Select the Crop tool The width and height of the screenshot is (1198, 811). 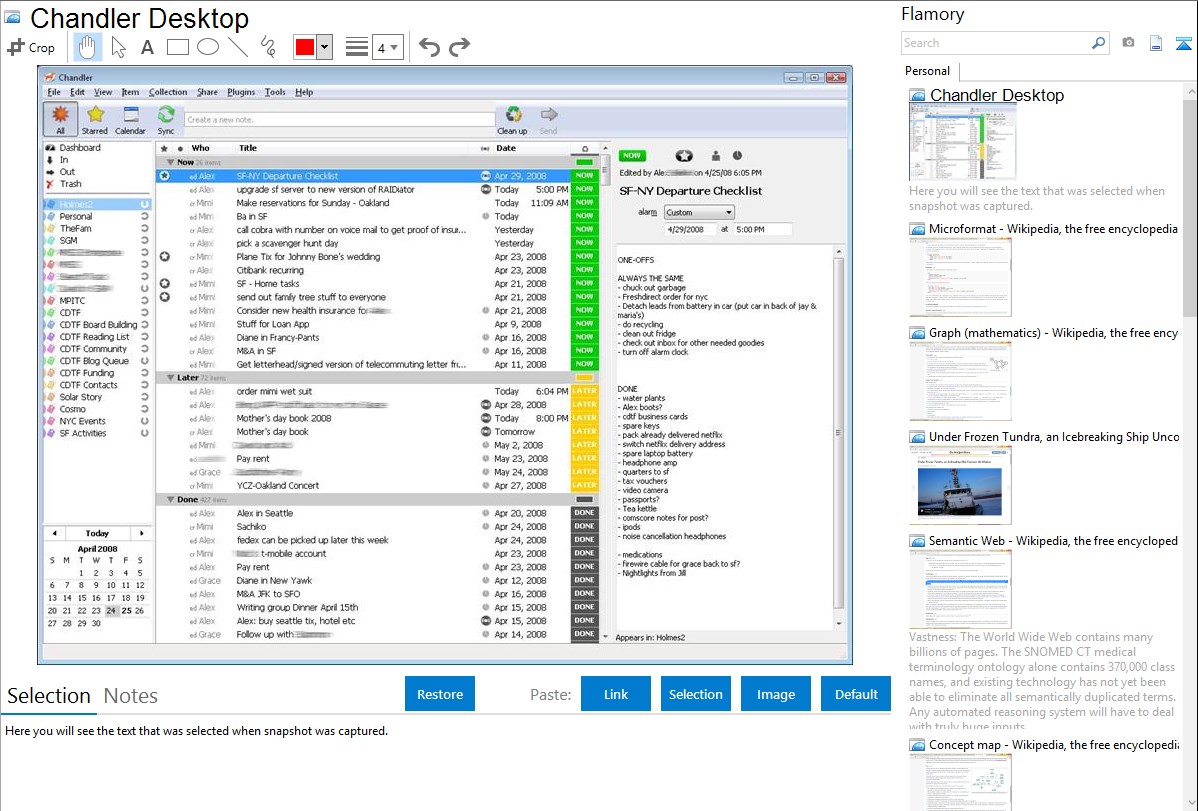point(31,47)
